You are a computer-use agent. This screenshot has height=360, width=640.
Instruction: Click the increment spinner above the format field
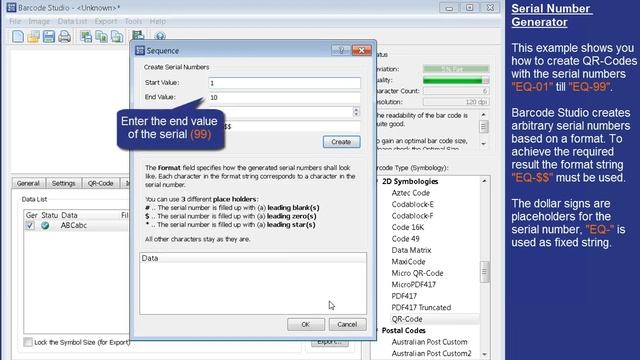point(356,109)
